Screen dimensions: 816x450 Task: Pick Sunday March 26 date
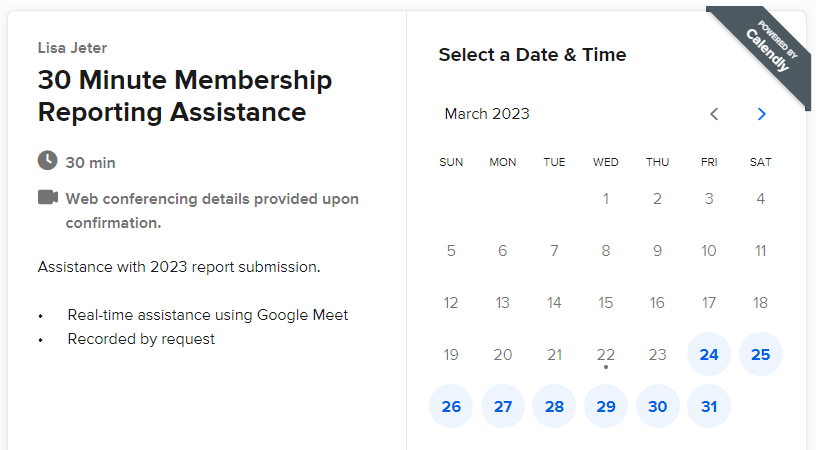(x=451, y=406)
